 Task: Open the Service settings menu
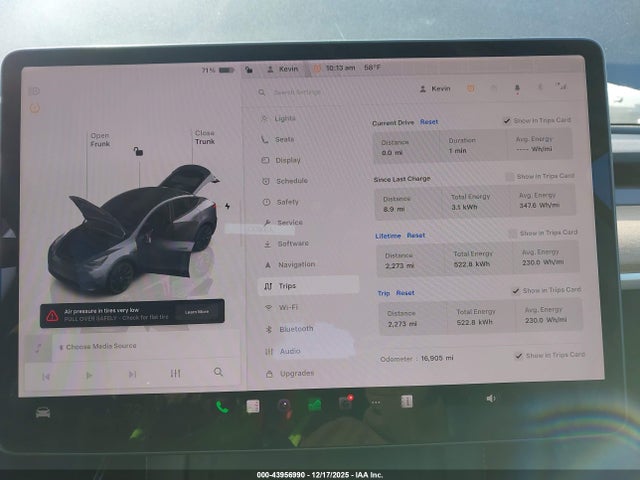(x=283, y=222)
